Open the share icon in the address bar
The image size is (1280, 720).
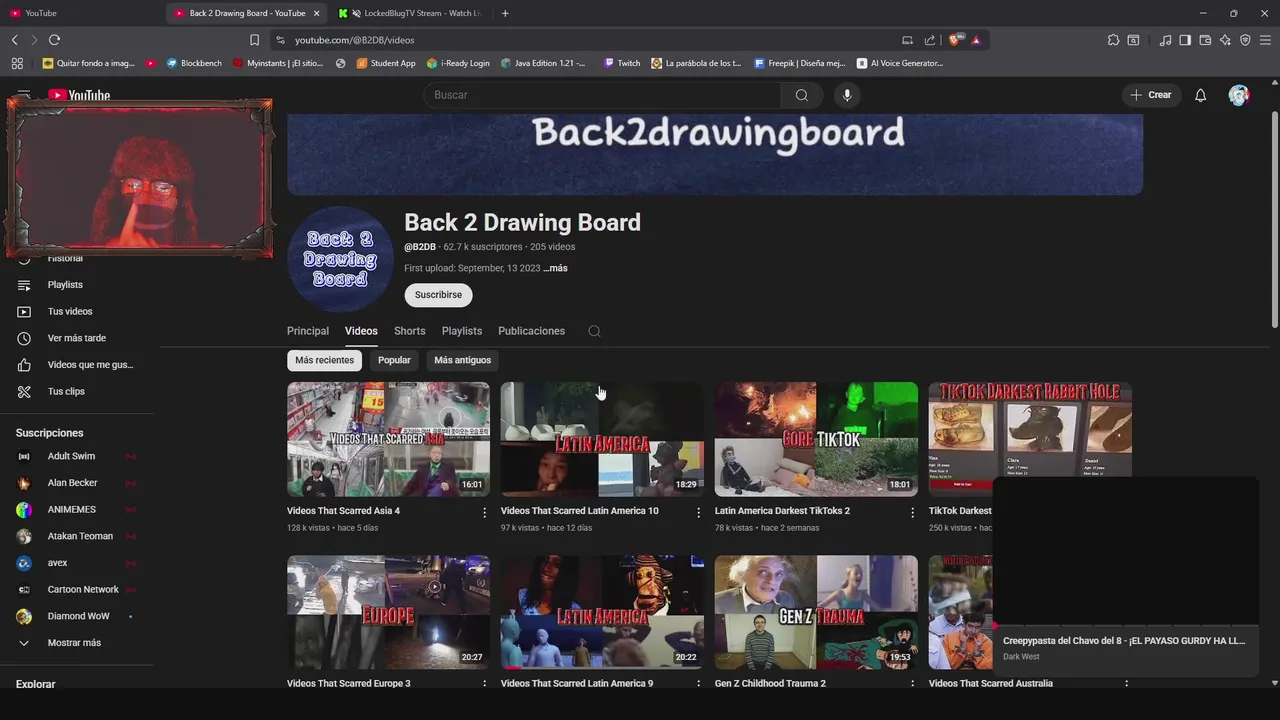pos(930,40)
